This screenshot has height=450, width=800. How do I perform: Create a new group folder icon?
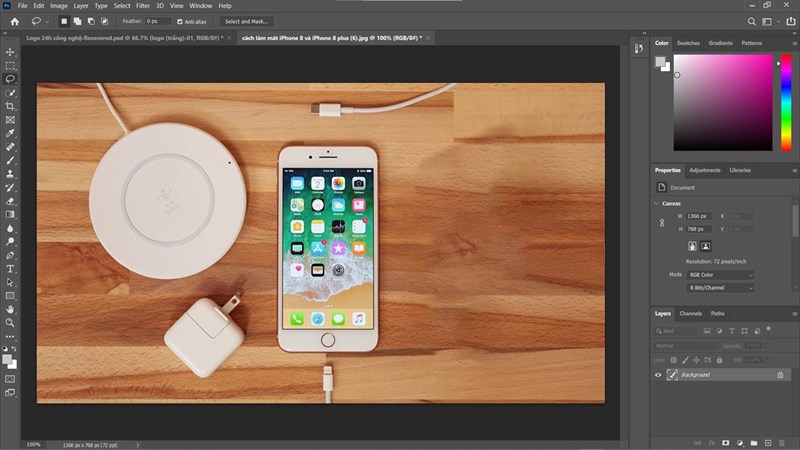754,443
